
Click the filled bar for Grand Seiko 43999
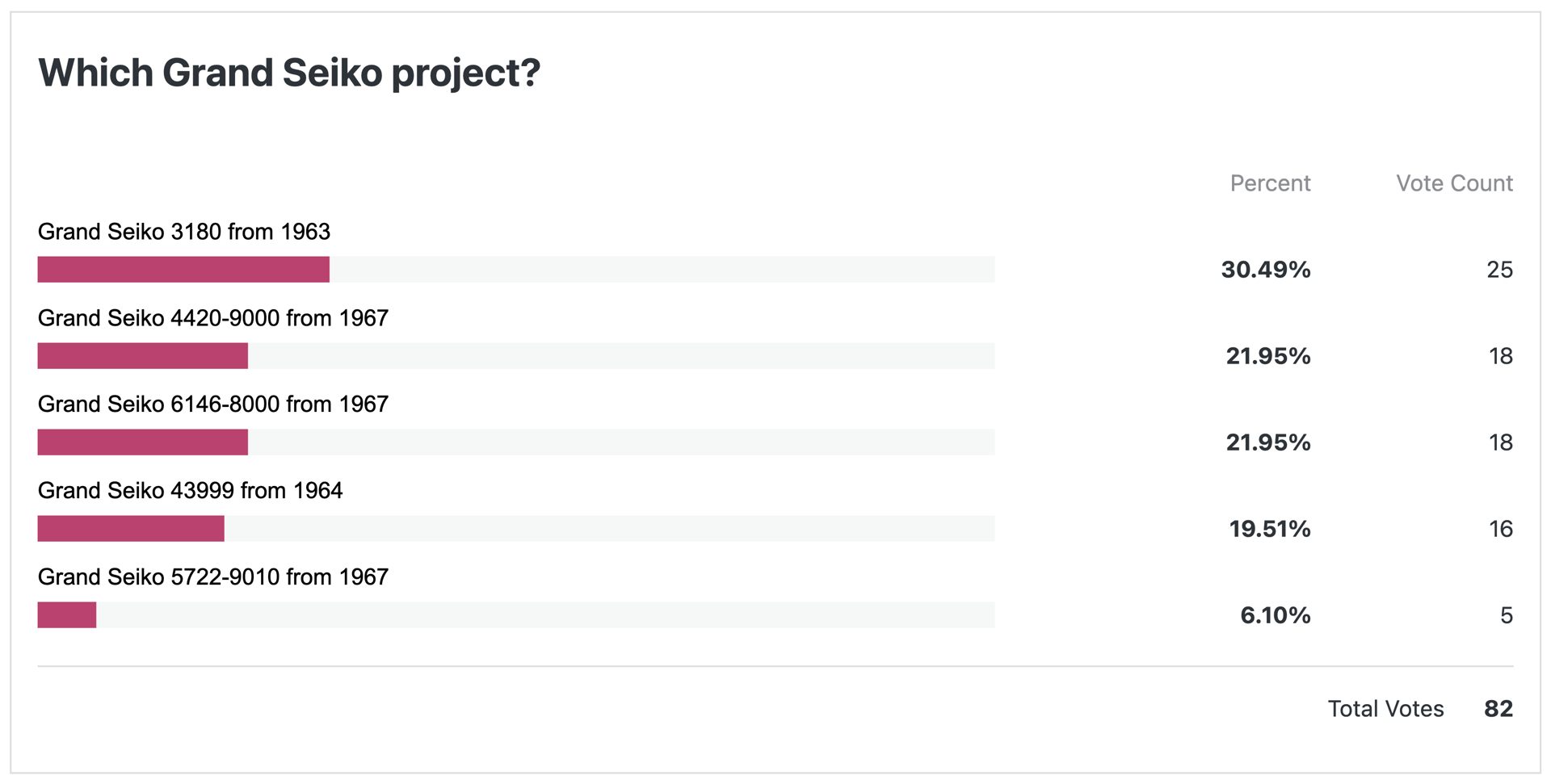[x=131, y=529]
